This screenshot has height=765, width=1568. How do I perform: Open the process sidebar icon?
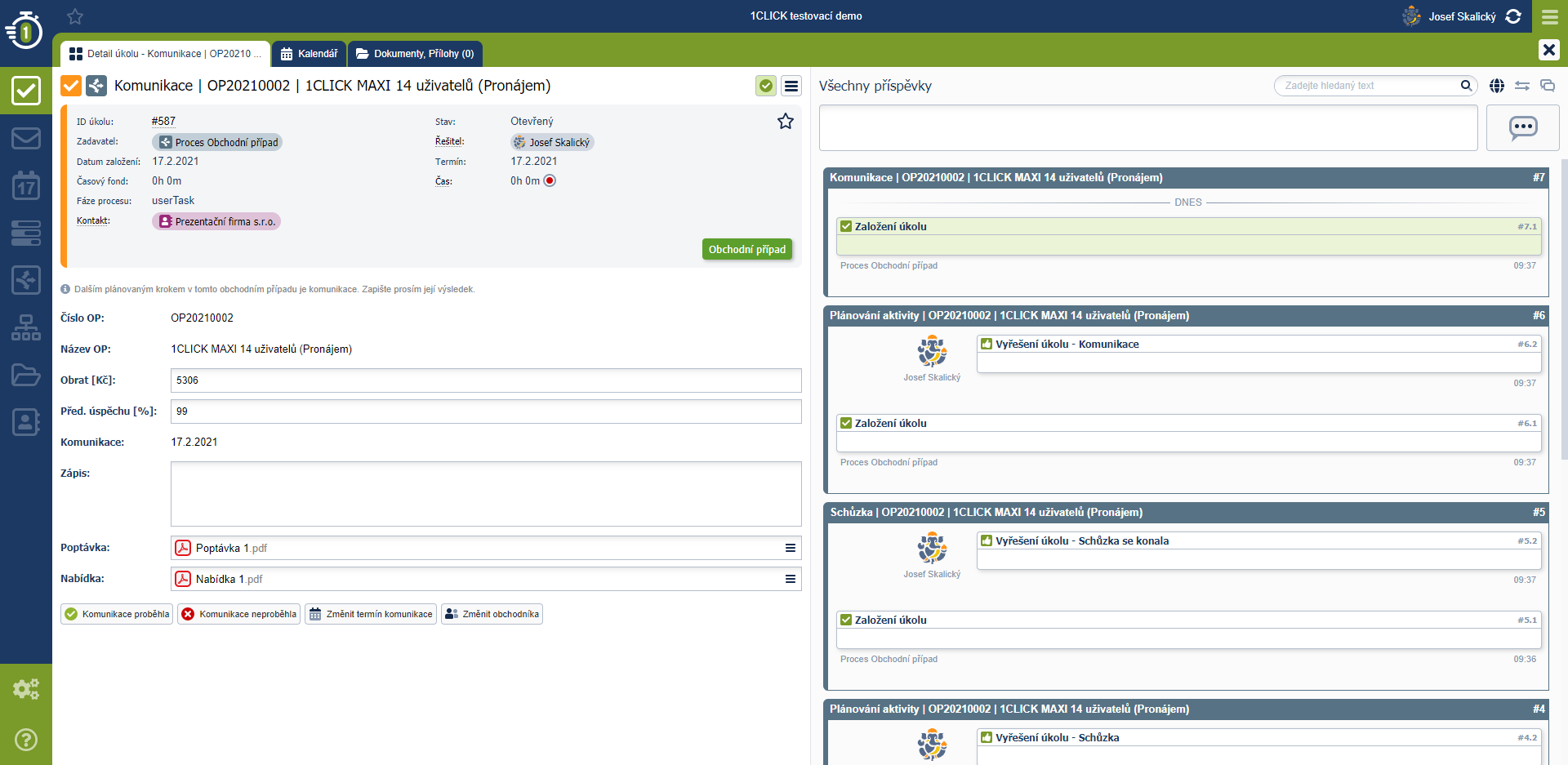[26, 280]
